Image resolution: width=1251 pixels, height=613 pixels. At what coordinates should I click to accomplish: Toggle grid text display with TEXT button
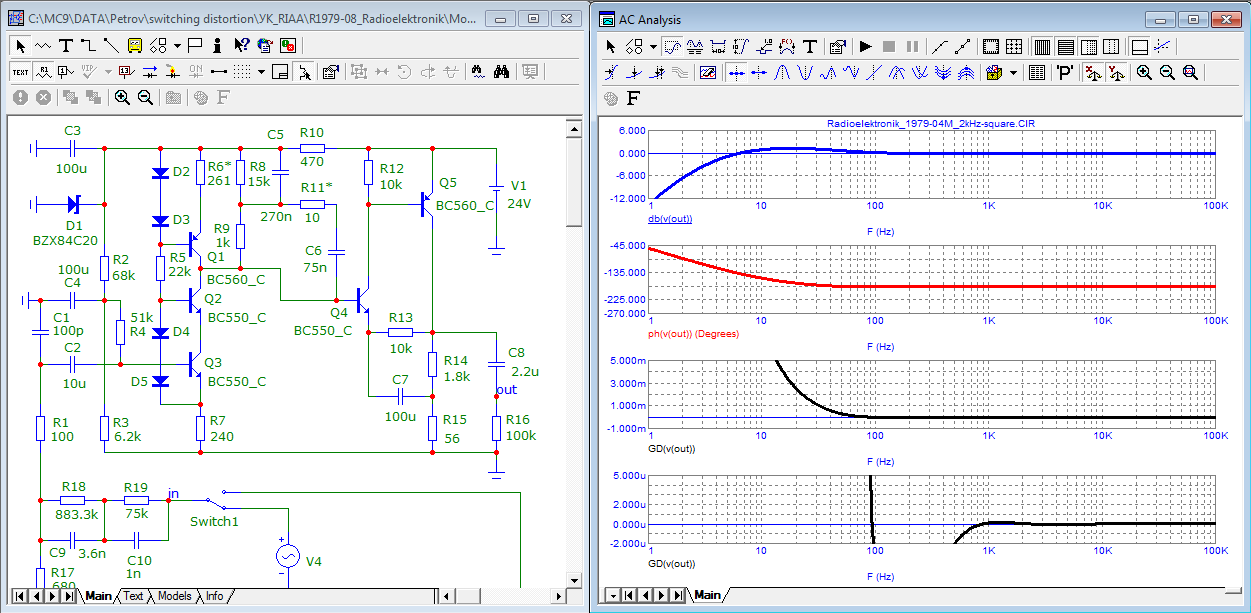coord(20,71)
